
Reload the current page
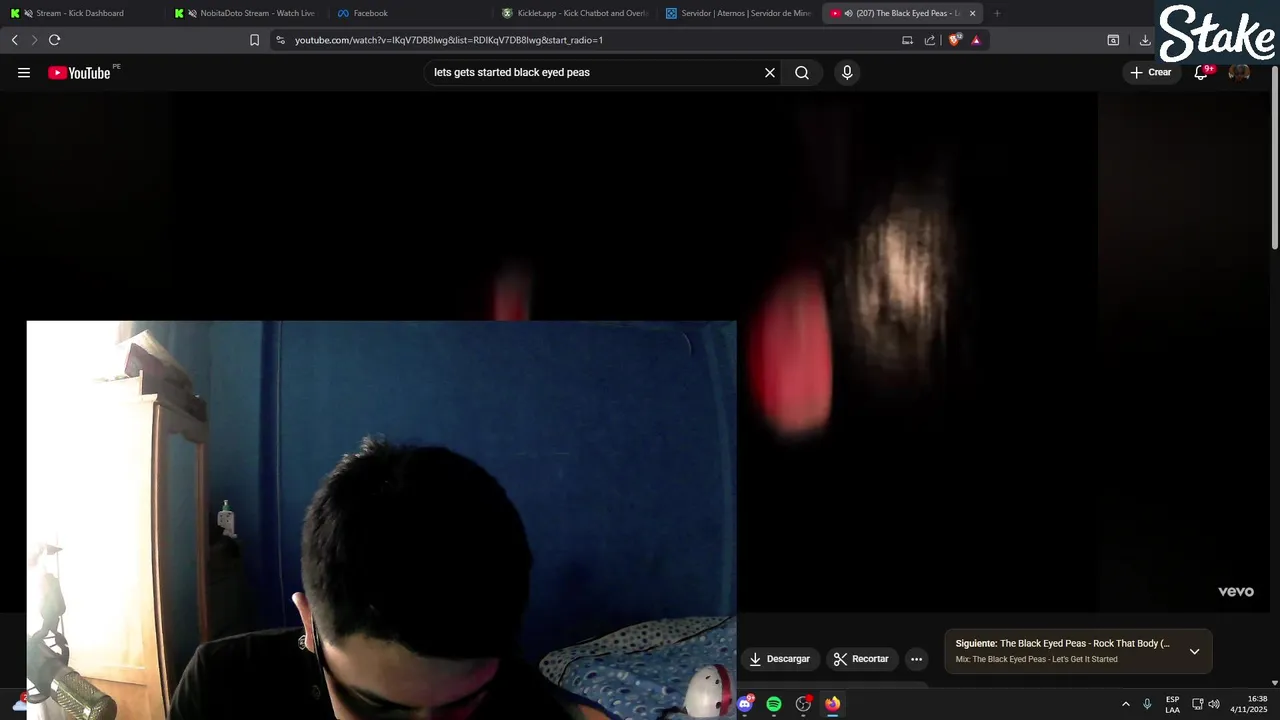tap(54, 40)
